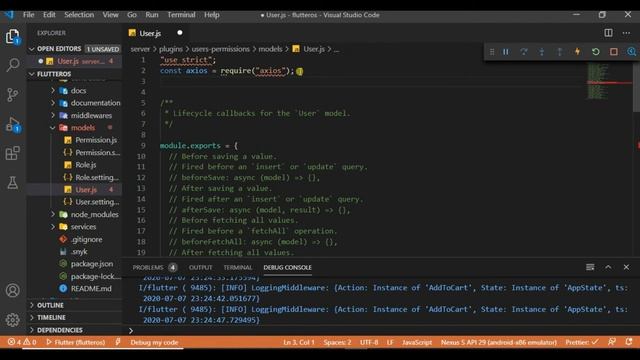Select the Debug Console tab
Screen dimensions: 640x360
click(x=287, y=267)
